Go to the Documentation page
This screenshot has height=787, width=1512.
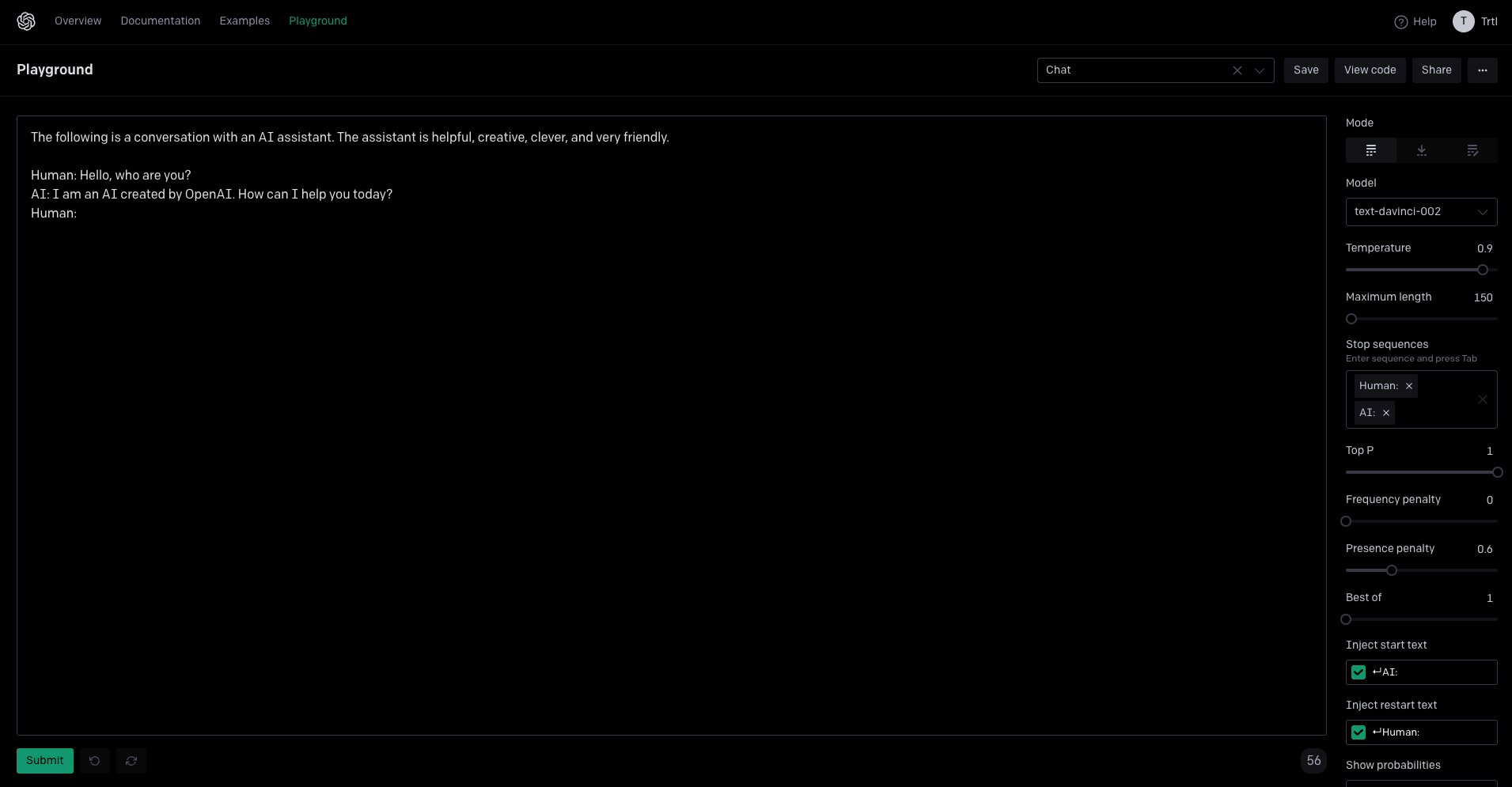[160, 21]
